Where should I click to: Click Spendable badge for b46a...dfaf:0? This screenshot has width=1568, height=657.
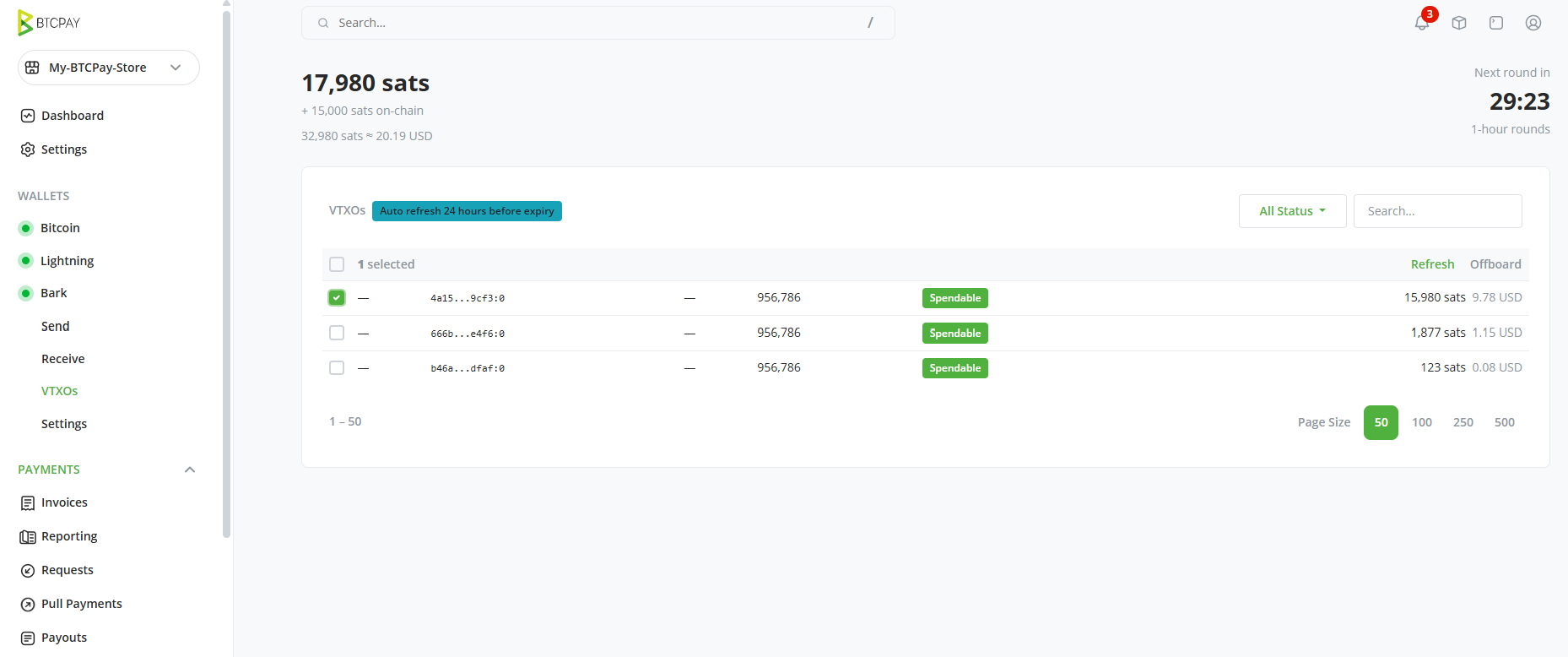coord(954,368)
